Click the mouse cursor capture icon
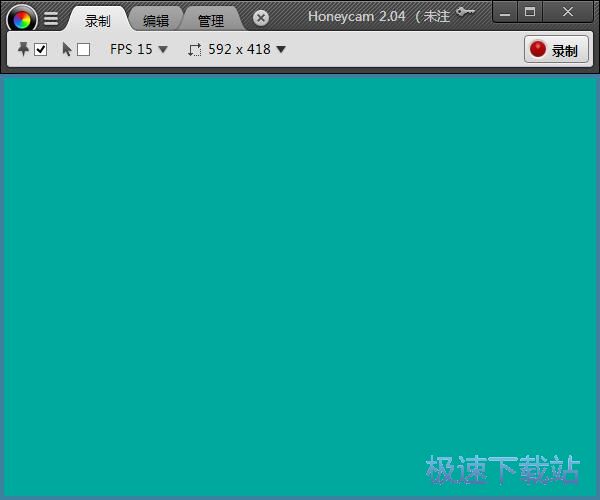Image resolution: width=600 pixels, height=500 pixels. click(x=67, y=49)
